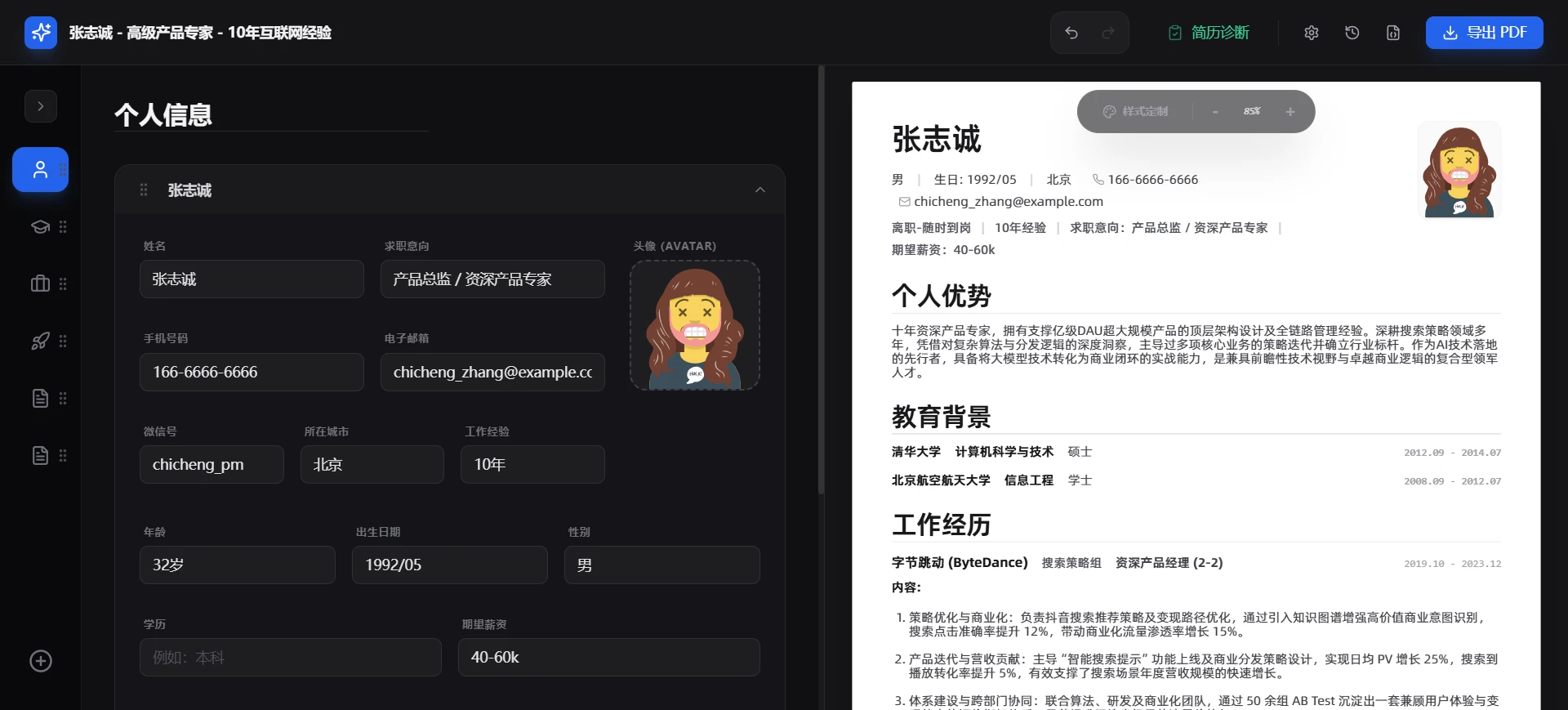Zoom out the preview with the minus button
The image size is (1568, 710).
pos(1215,112)
